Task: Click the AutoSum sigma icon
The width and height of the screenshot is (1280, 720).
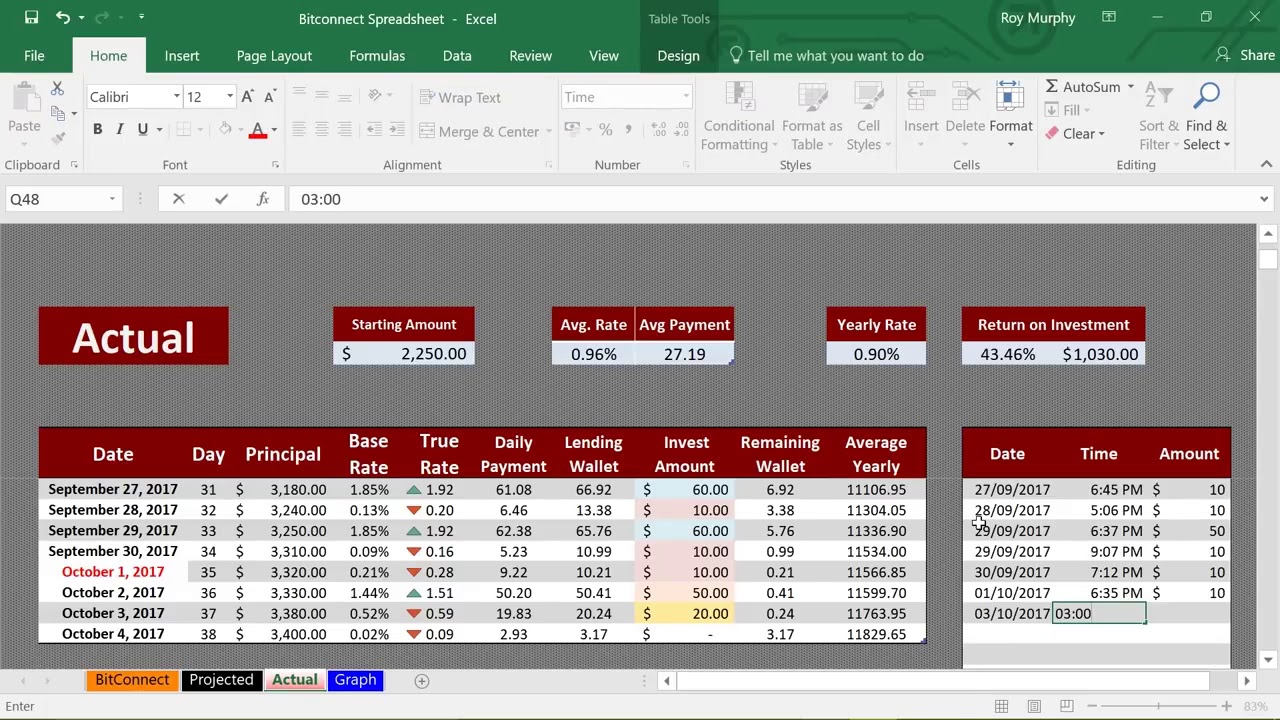Action: (1053, 87)
